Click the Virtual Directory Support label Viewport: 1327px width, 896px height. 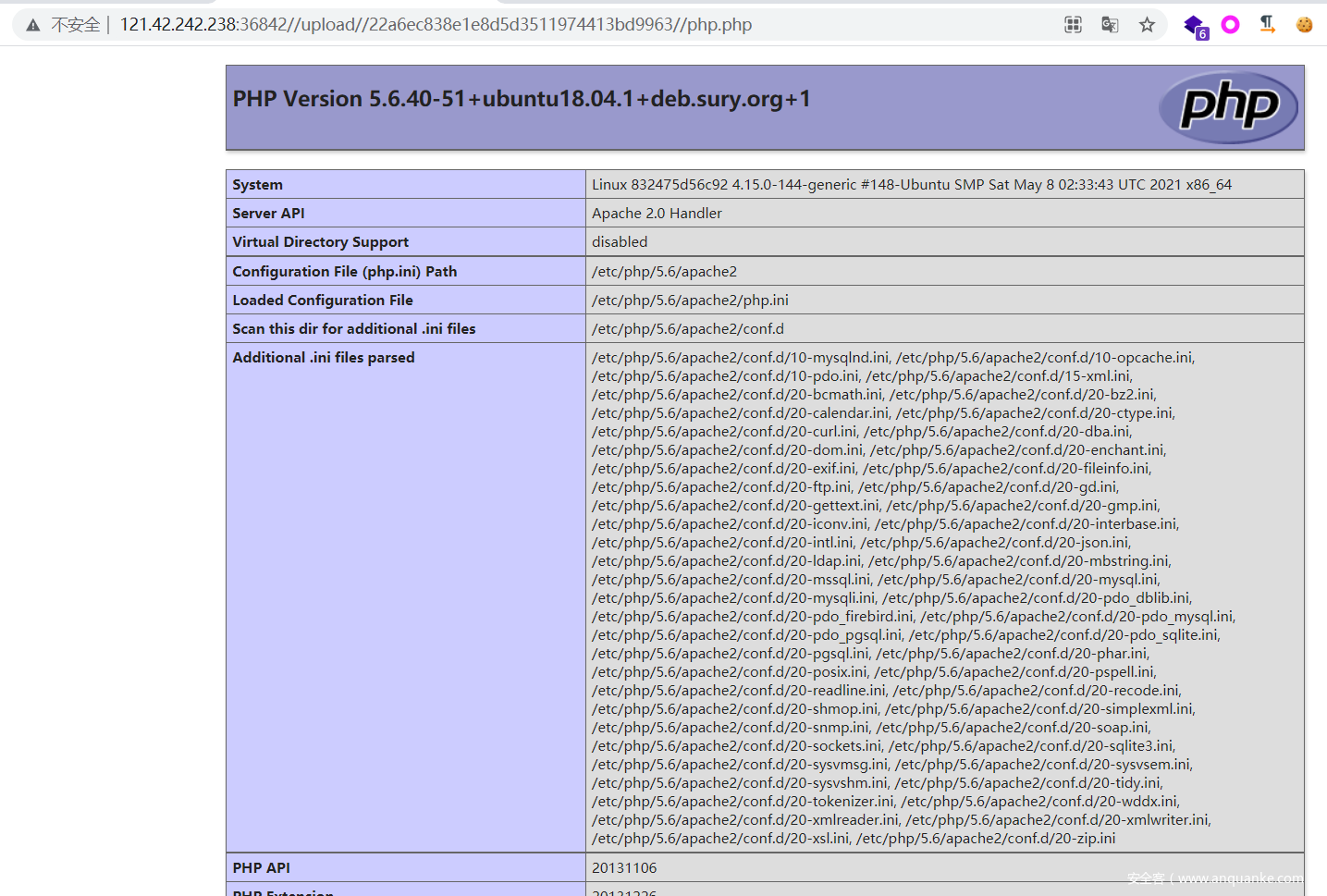coord(320,242)
